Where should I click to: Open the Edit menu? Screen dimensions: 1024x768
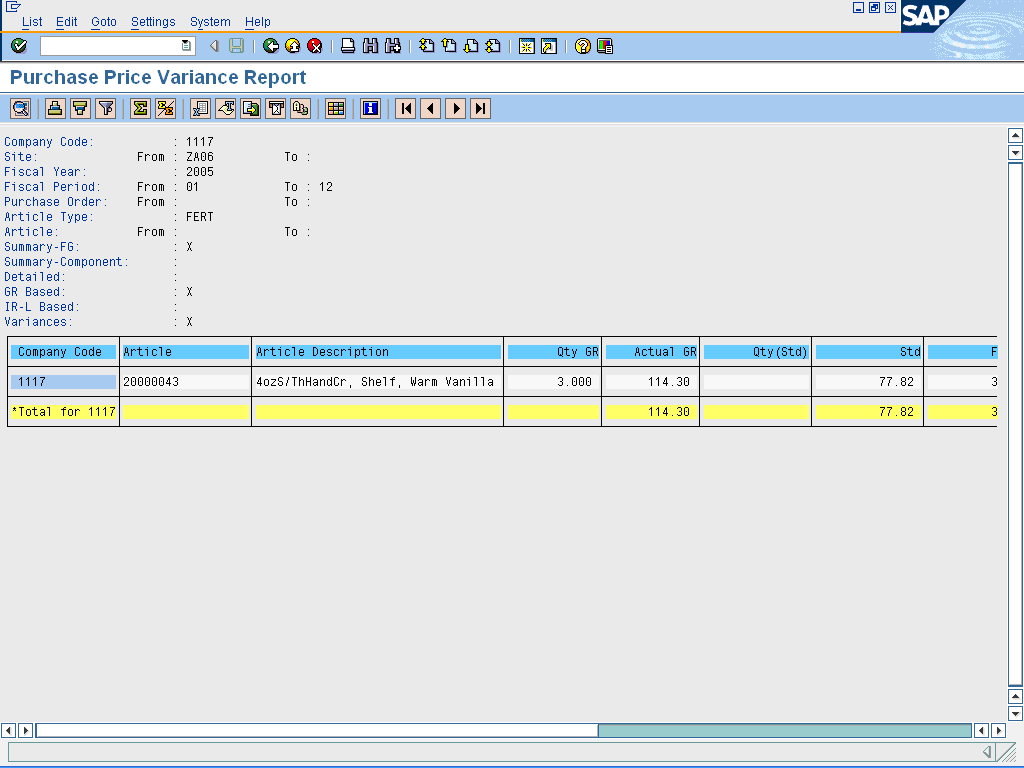(67, 22)
